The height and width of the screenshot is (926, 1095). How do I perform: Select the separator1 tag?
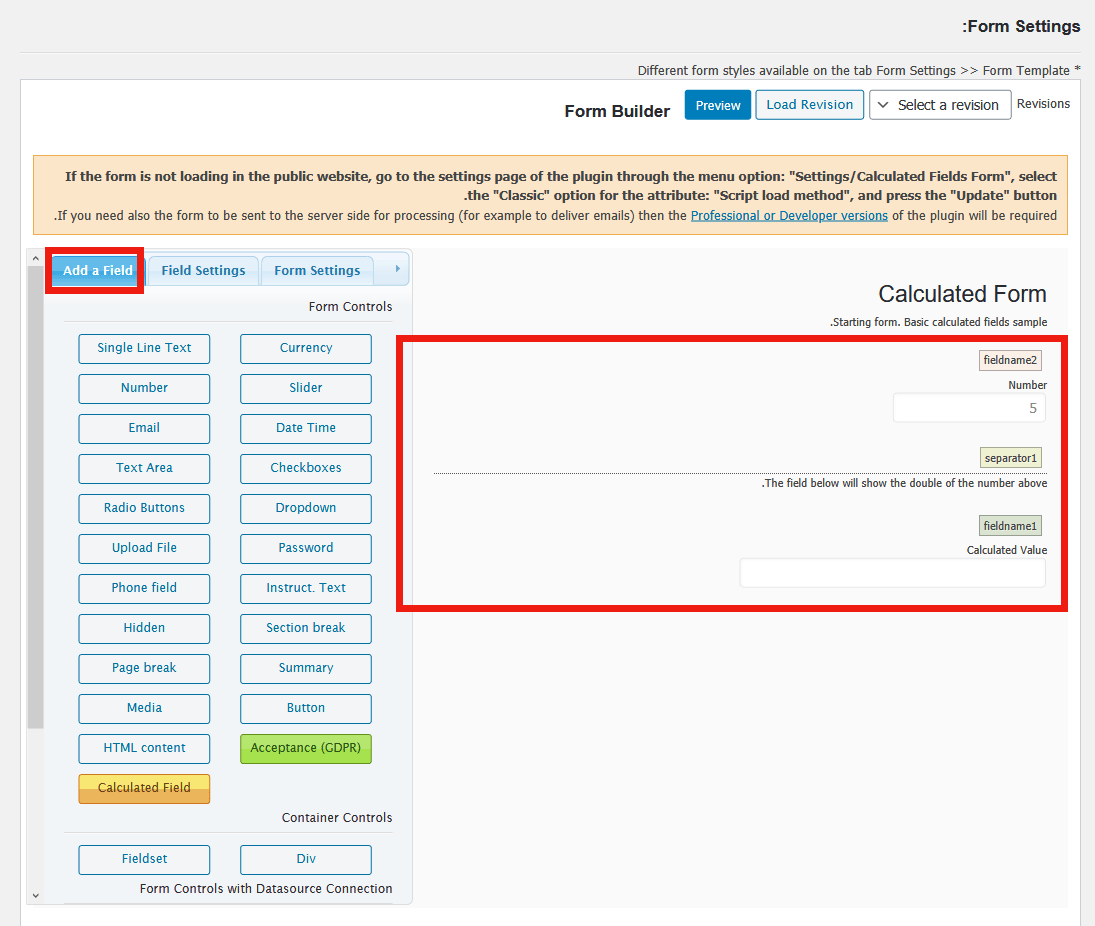pos(1011,458)
